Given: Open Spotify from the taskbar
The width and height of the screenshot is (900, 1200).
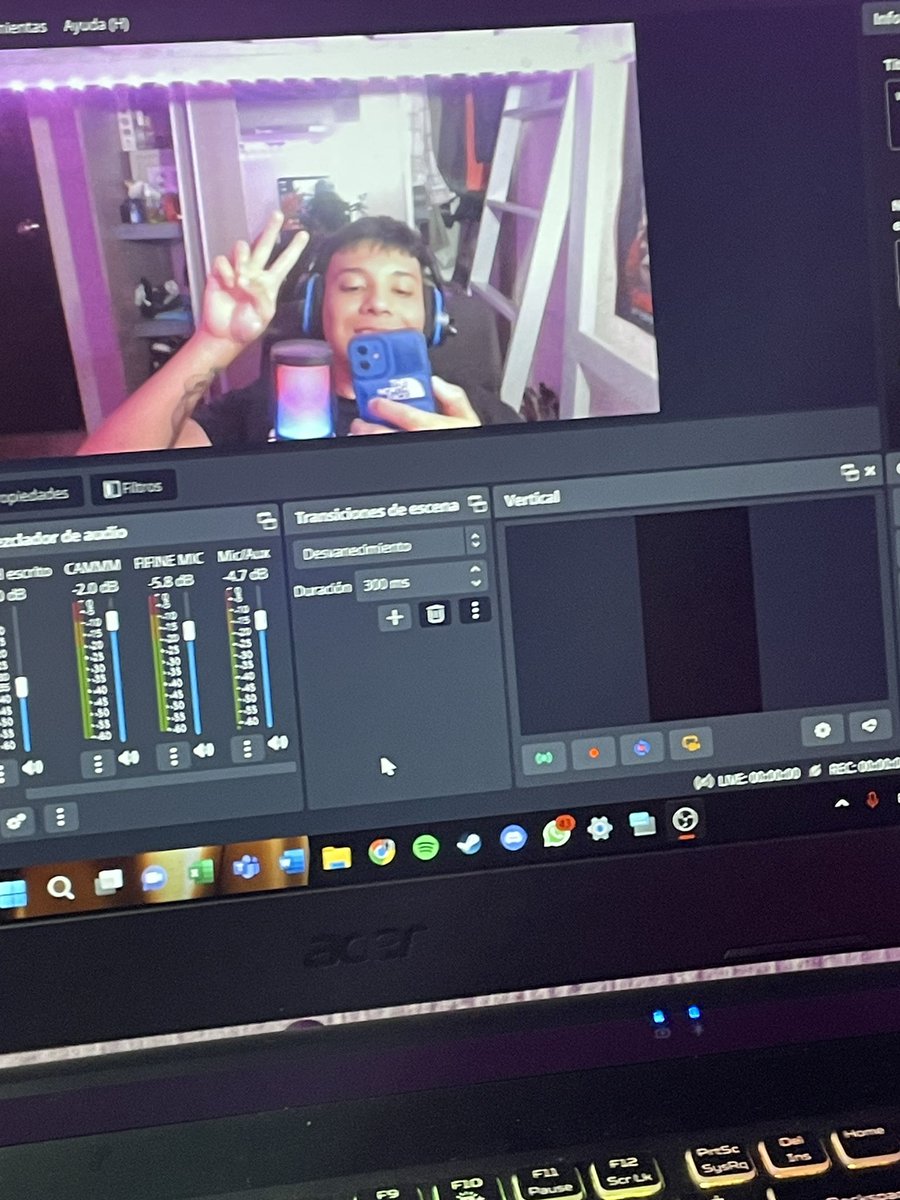Looking at the screenshot, I should click(x=425, y=847).
